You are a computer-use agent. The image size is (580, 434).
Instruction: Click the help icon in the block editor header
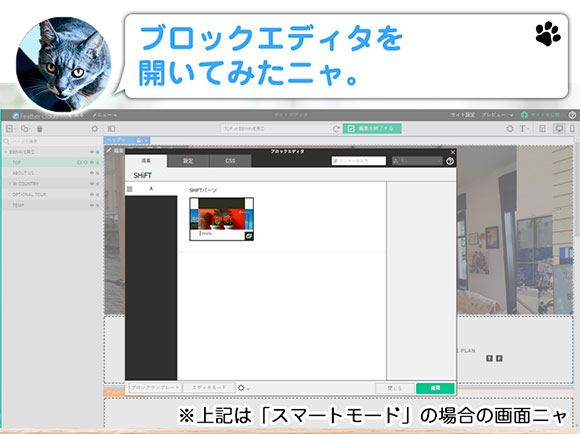click(450, 161)
